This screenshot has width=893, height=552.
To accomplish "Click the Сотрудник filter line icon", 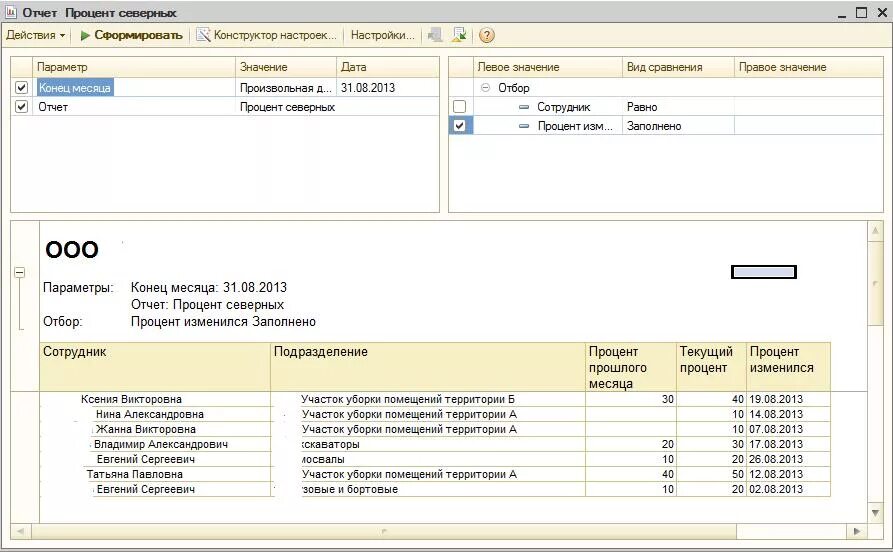I will pos(524,107).
